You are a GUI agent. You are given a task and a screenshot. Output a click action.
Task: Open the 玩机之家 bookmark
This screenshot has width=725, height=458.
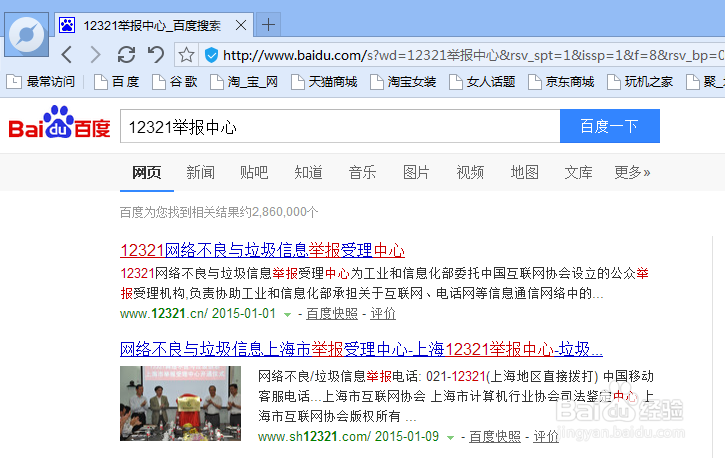640,82
